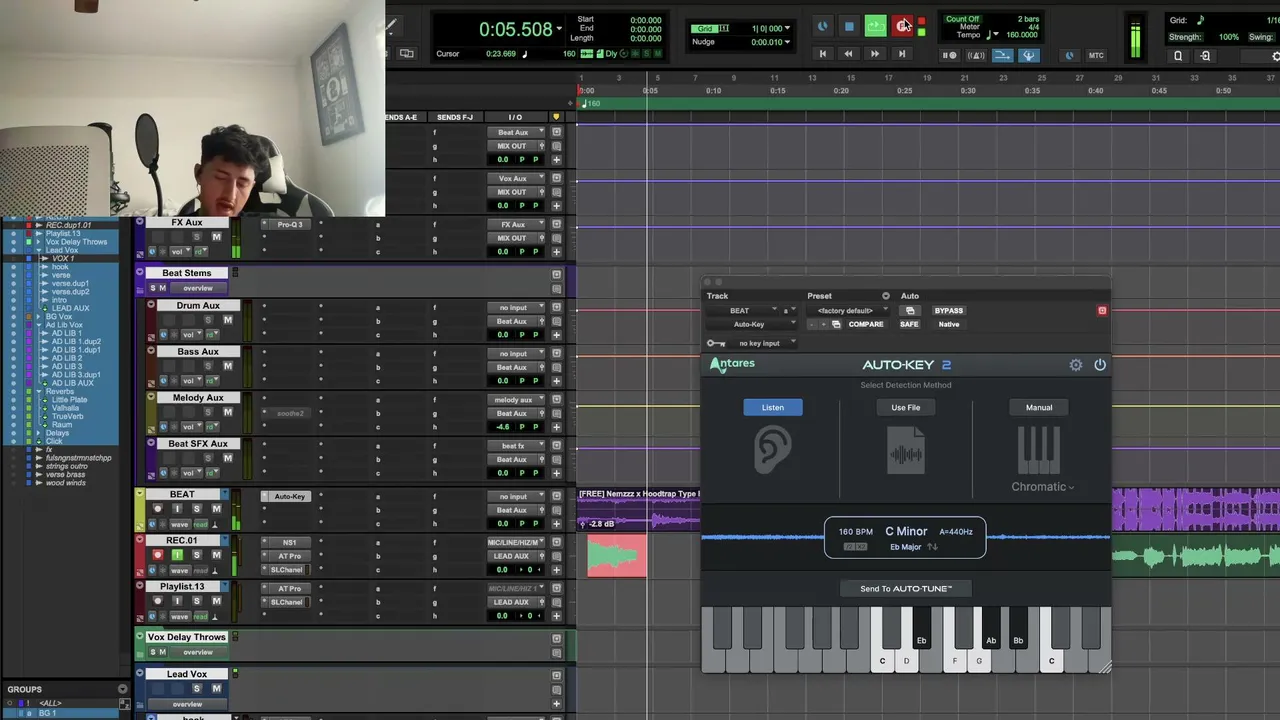Select the Manual detection method
The width and height of the screenshot is (1280, 720).
[1039, 407]
